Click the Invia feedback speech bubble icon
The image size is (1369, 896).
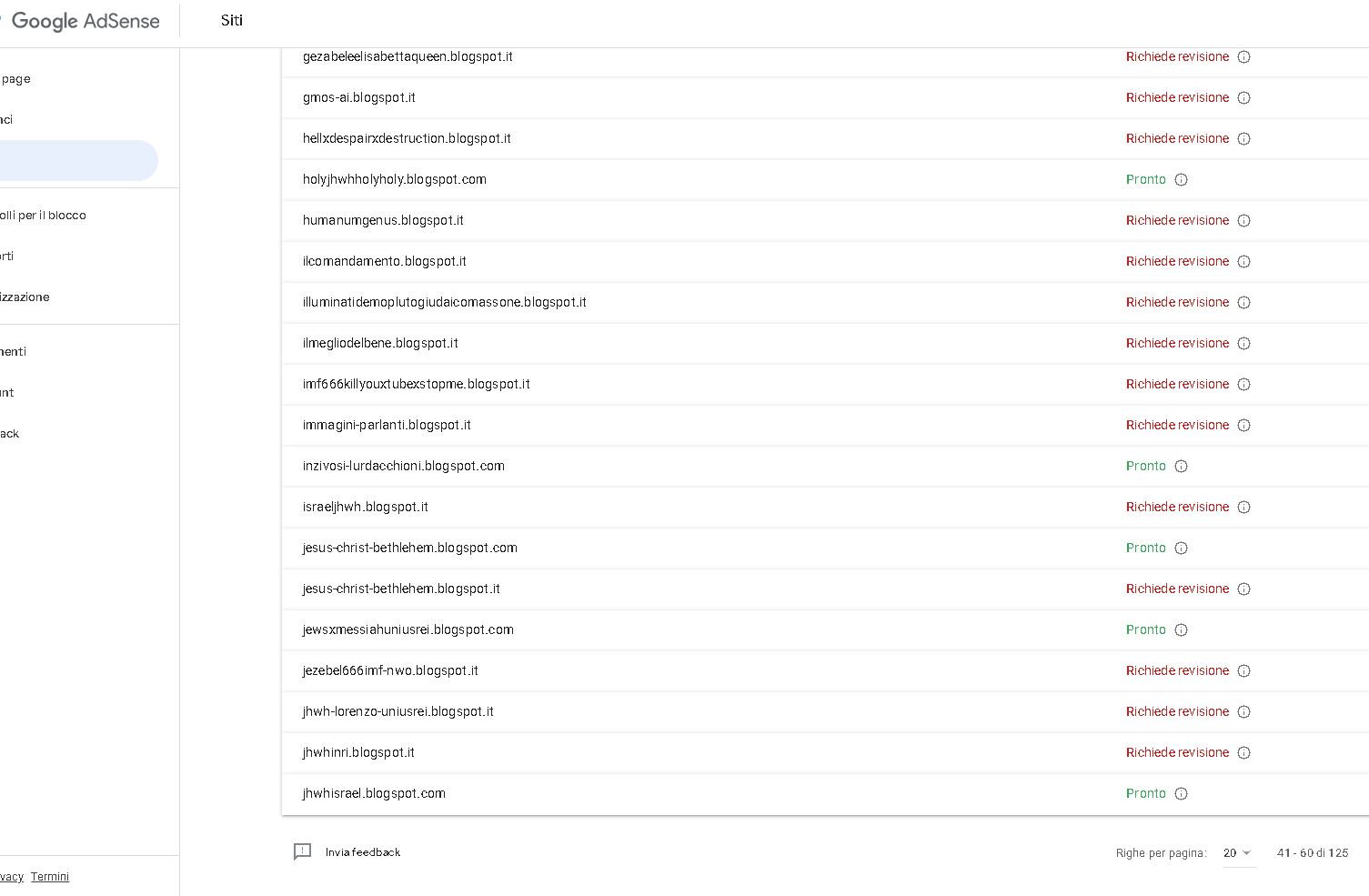302,852
